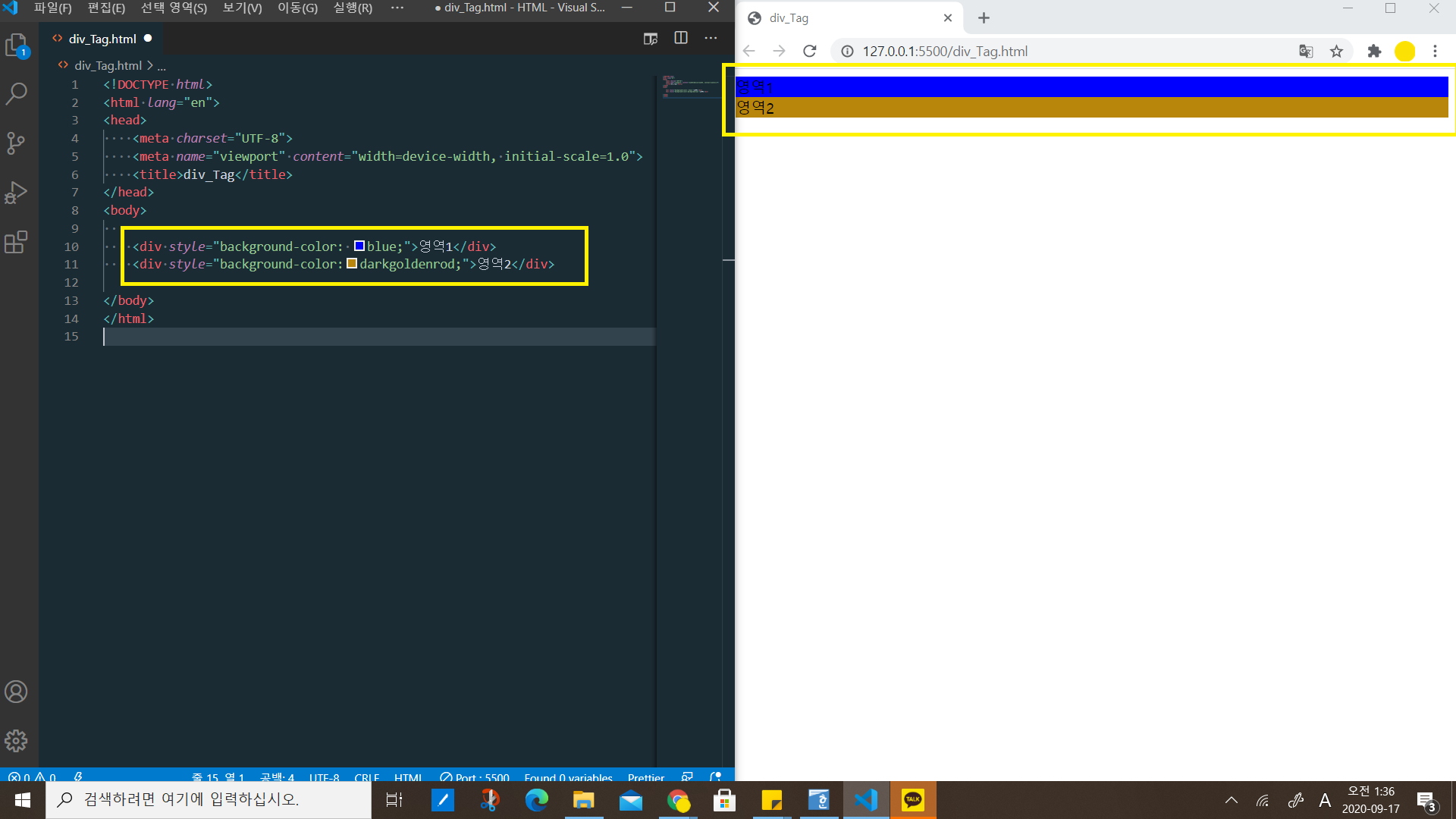1456x819 pixels.
Task: Open Manage gear in activity bar
Action: point(16,740)
